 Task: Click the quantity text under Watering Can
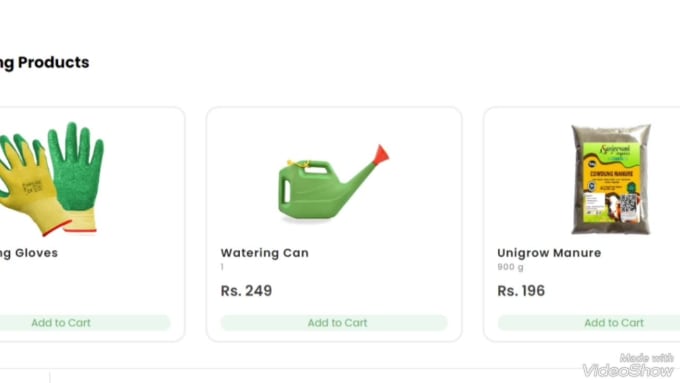click(222, 267)
